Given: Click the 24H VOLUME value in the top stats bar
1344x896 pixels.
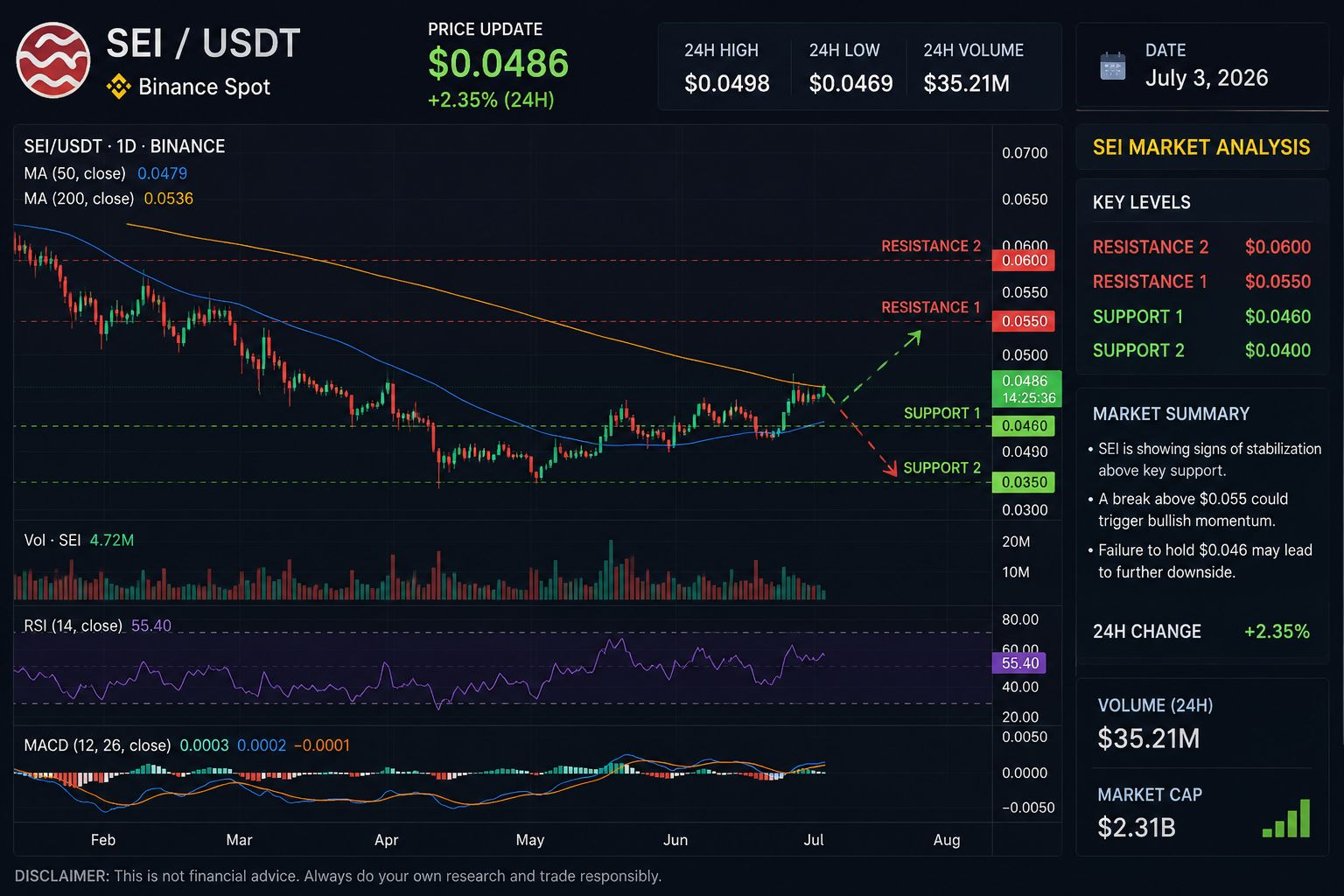Looking at the screenshot, I should [966, 83].
